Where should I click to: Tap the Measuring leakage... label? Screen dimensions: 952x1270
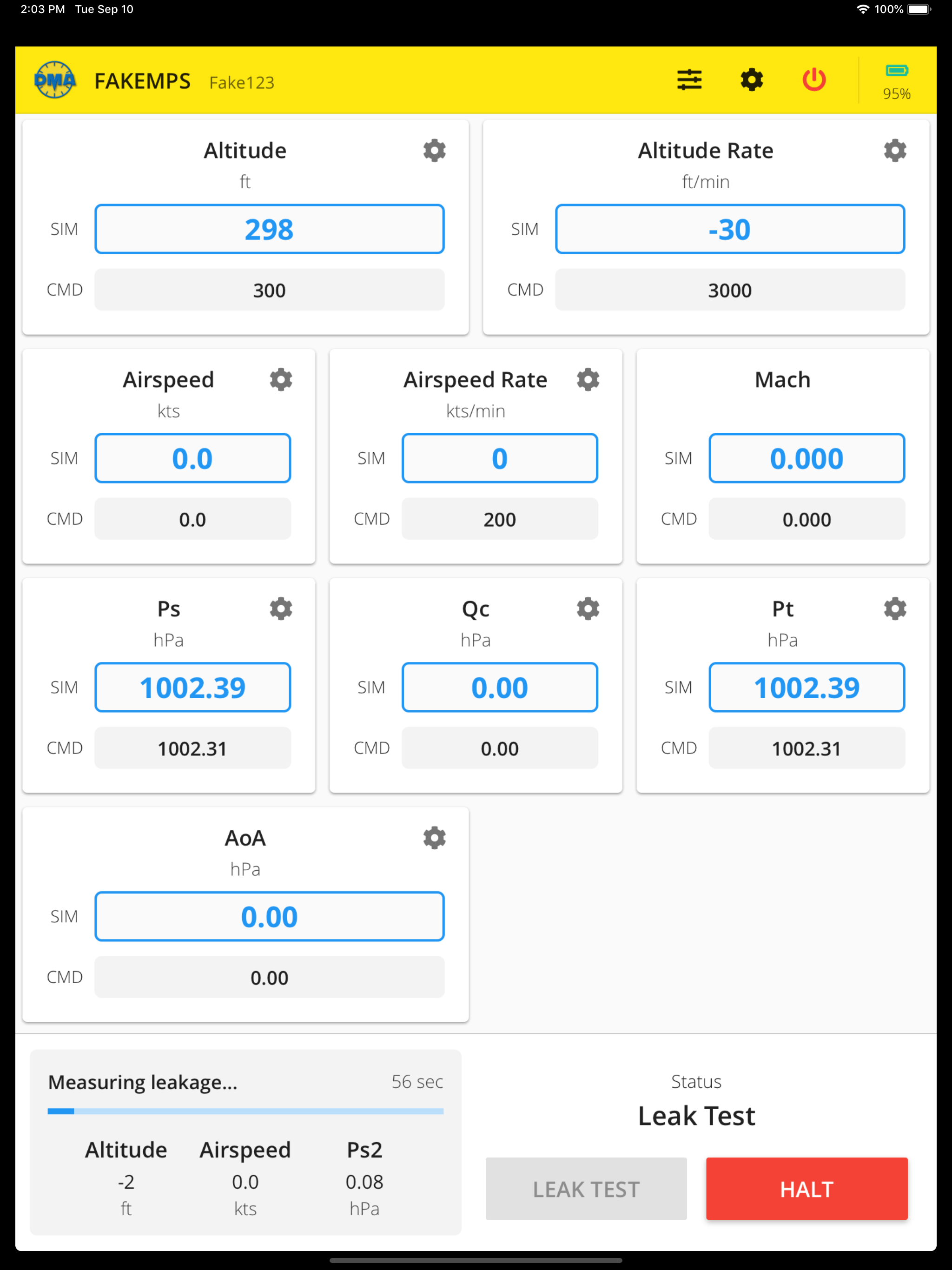tap(142, 1082)
